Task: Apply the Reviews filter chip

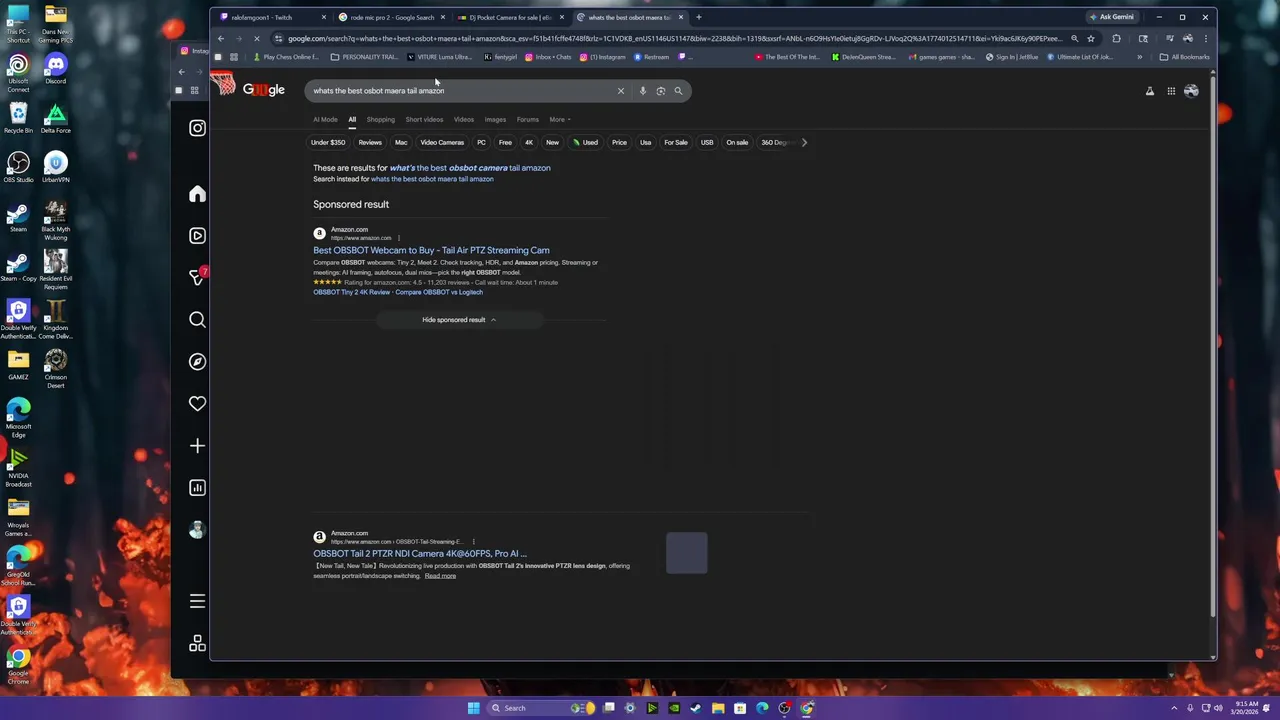Action: coord(370,143)
